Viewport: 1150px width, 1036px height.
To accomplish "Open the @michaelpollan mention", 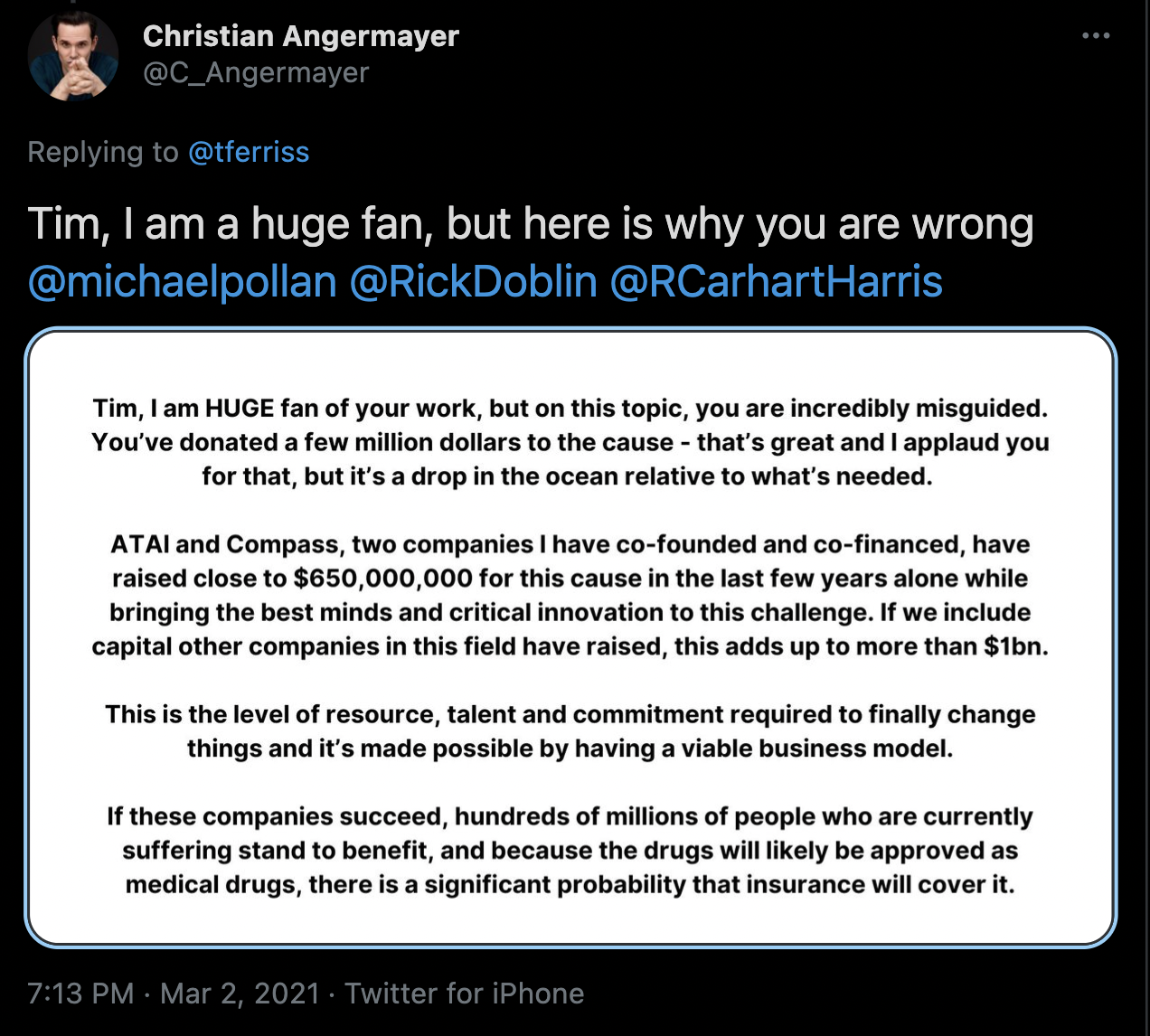I will (183, 281).
